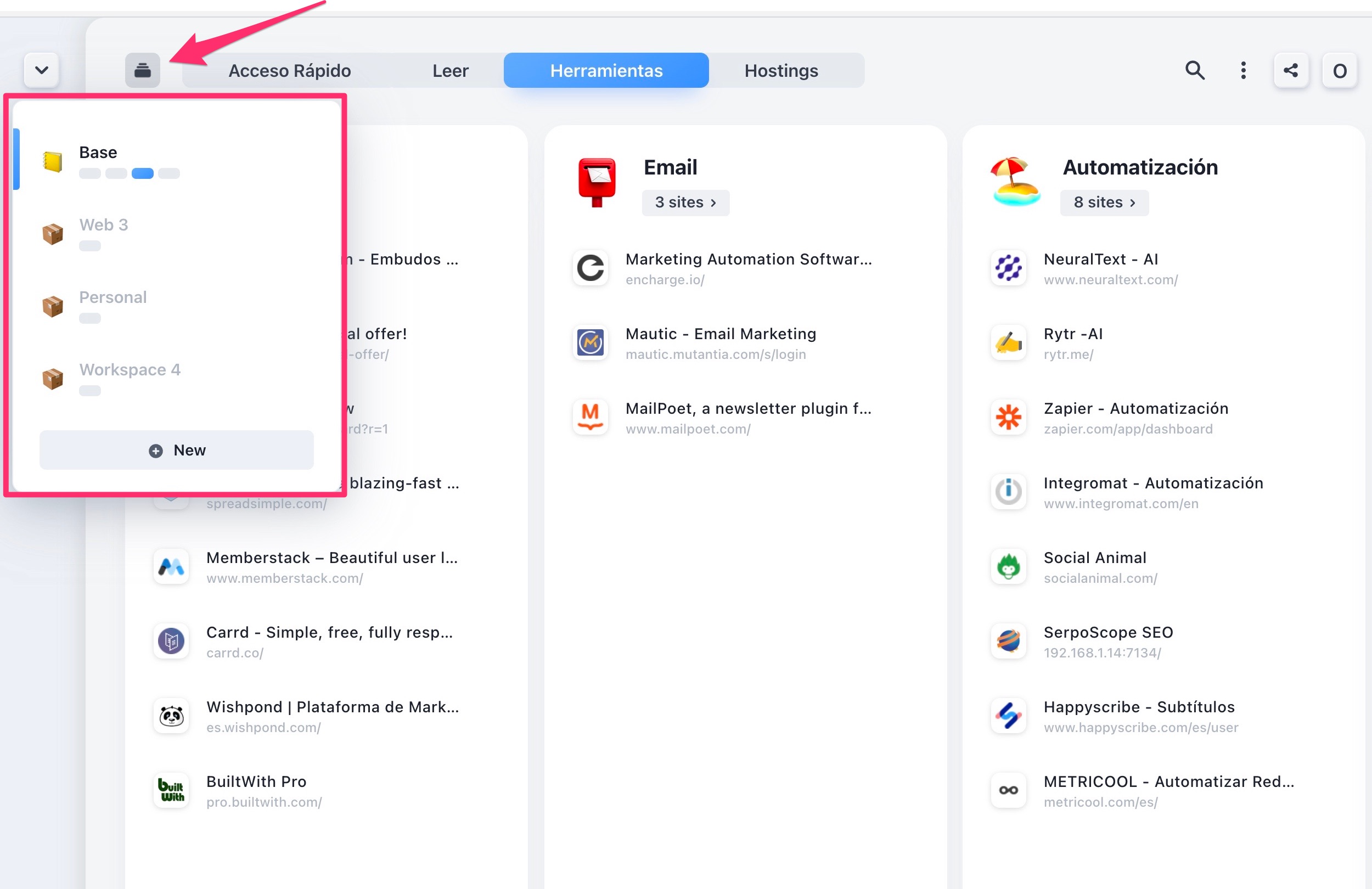This screenshot has height=889, width=1372.
Task: Expand the Automatización 8 sites chevron
Action: coord(1104,202)
